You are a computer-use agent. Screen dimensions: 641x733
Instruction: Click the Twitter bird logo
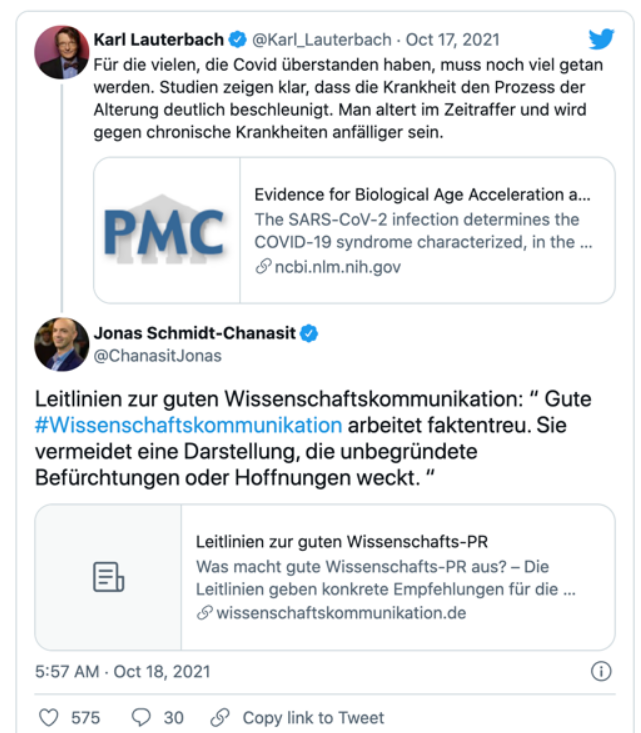tap(601, 39)
